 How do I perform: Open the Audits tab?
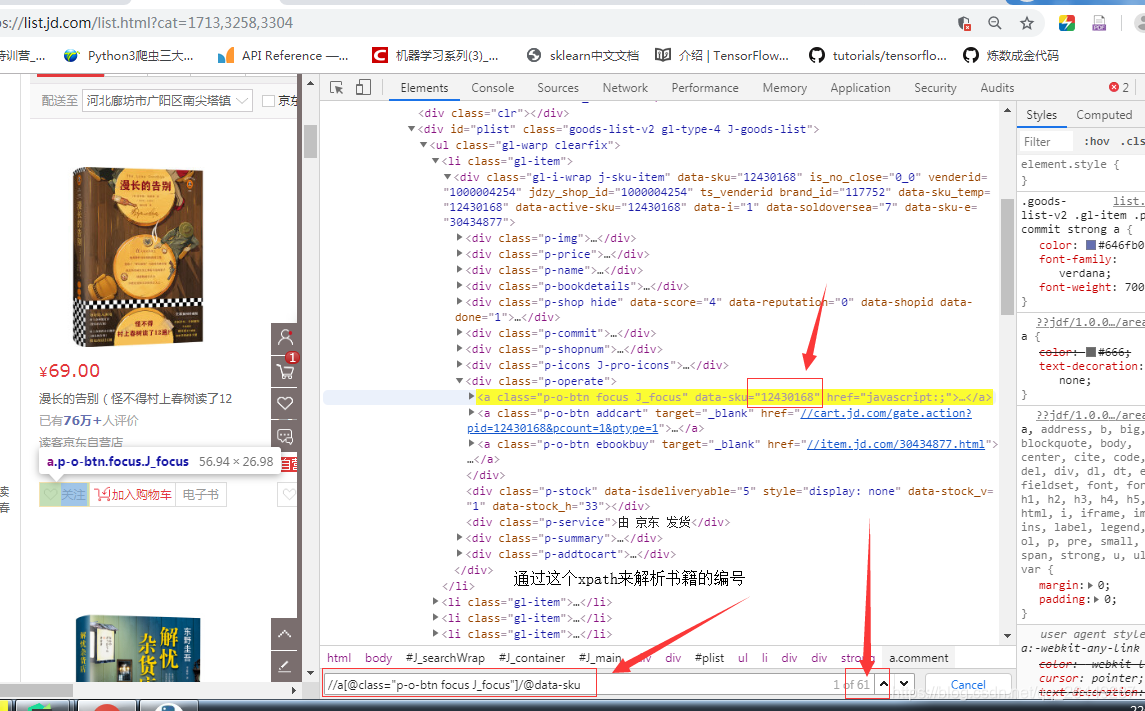click(997, 88)
